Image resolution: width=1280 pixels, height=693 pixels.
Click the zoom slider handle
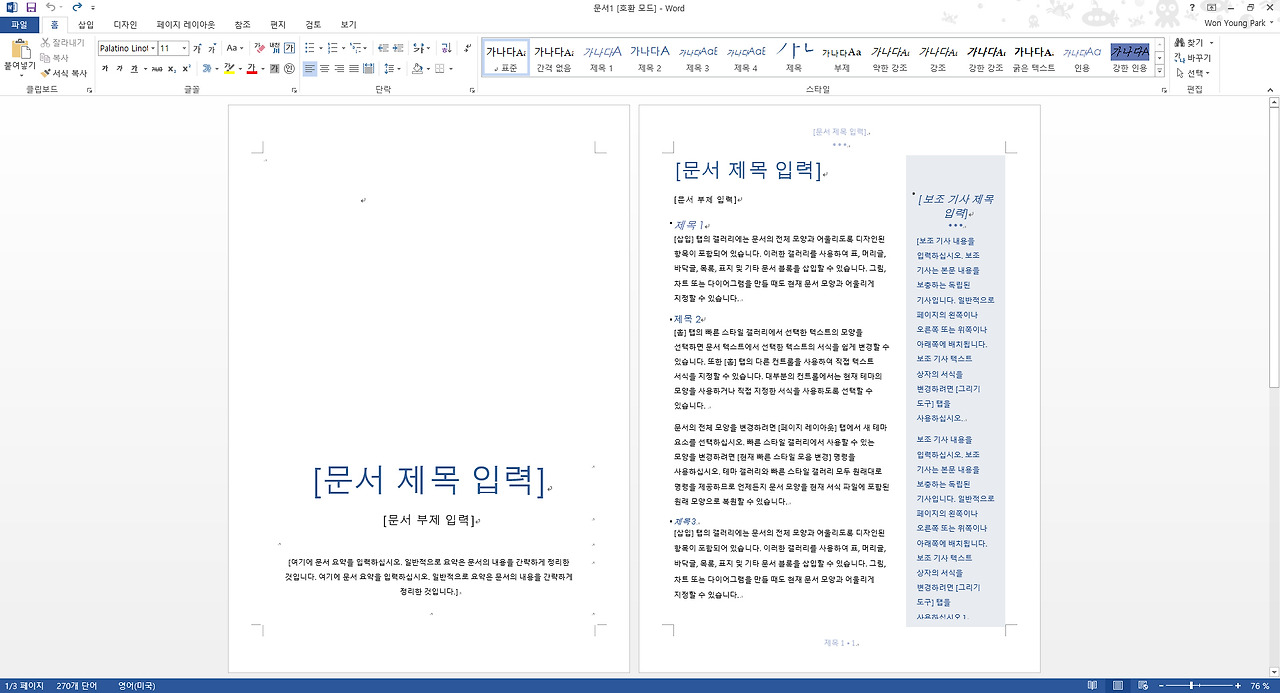coord(1193,686)
